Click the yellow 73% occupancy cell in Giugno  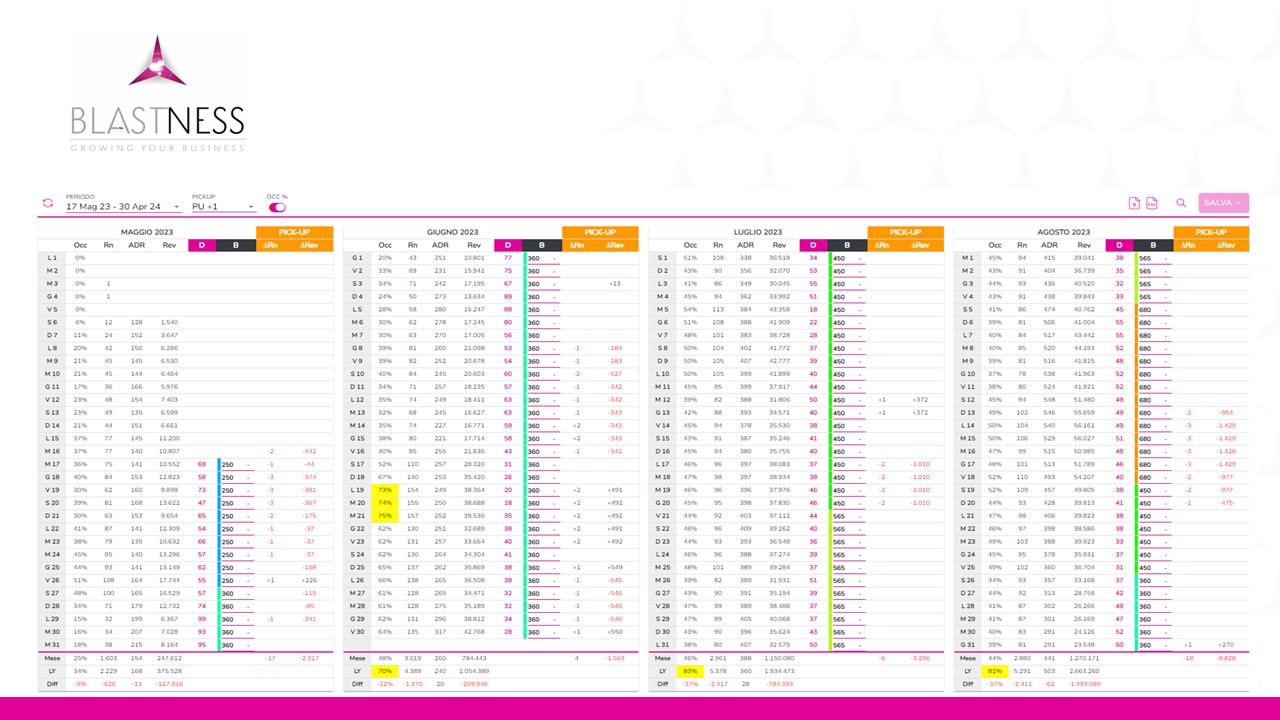(x=385, y=490)
